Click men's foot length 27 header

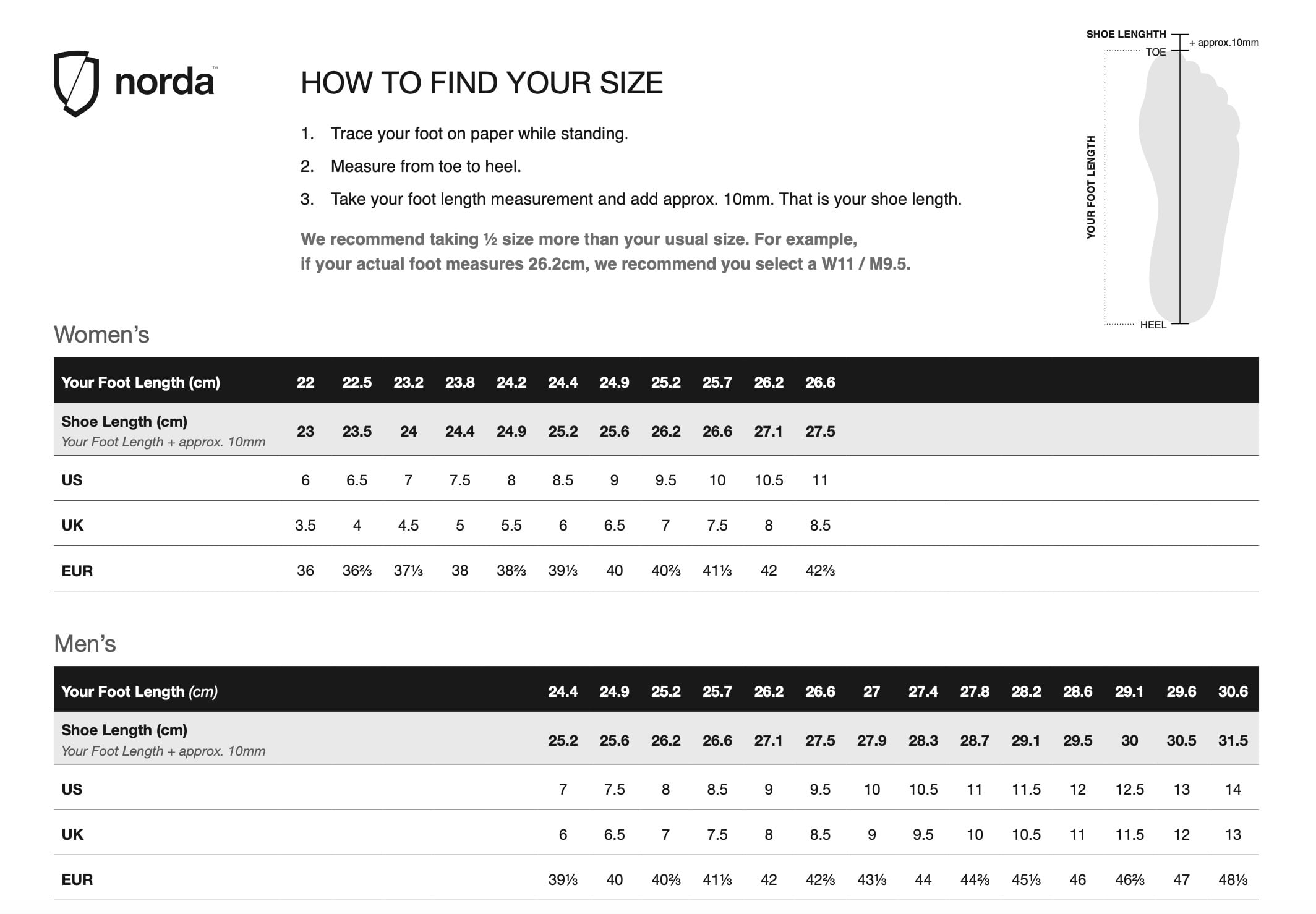tap(871, 691)
